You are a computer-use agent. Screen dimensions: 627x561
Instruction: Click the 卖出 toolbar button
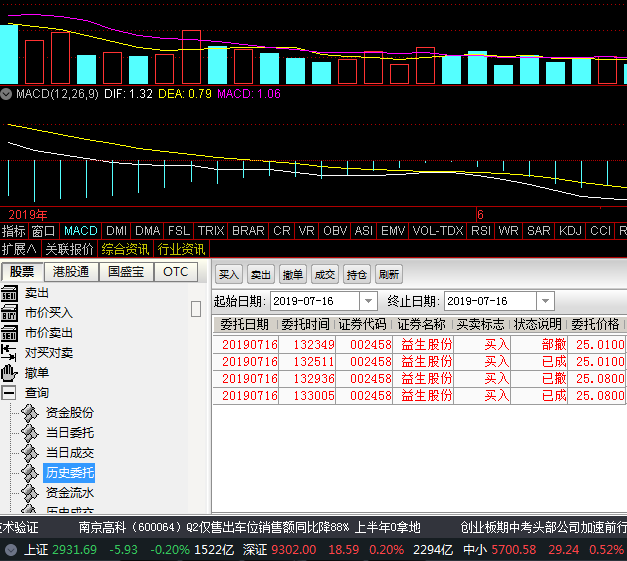pos(261,275)
